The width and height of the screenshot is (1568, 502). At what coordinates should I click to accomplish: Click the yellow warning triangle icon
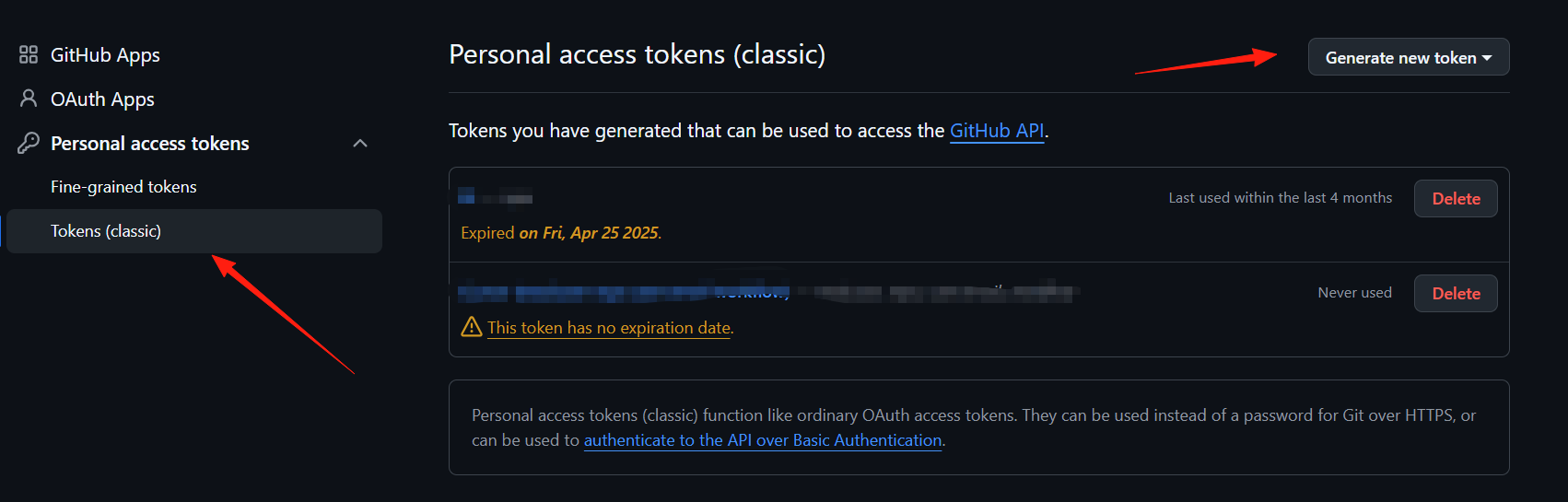click(x=472, y=327)
